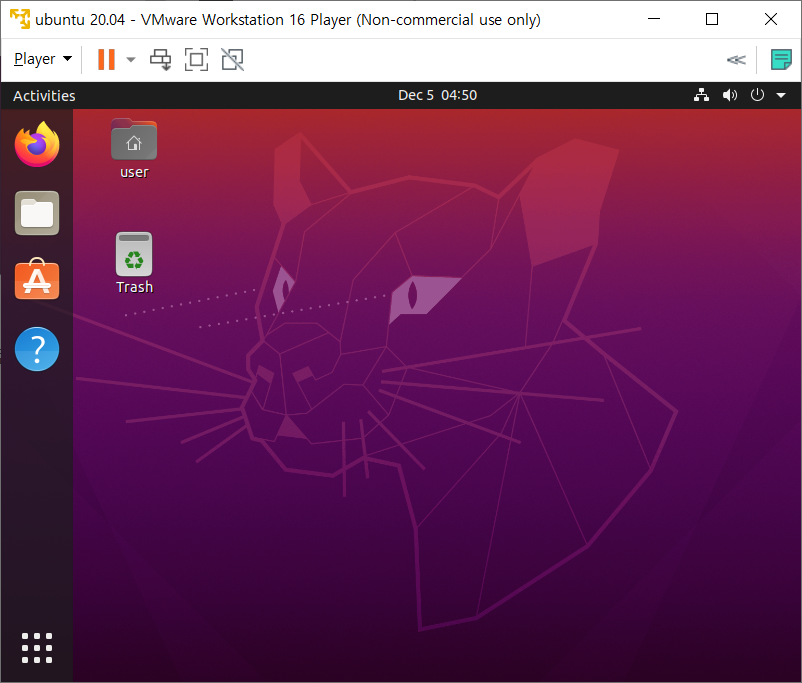
Task: Open Ubuntu Software from the dock
Action: click(37, 279)
